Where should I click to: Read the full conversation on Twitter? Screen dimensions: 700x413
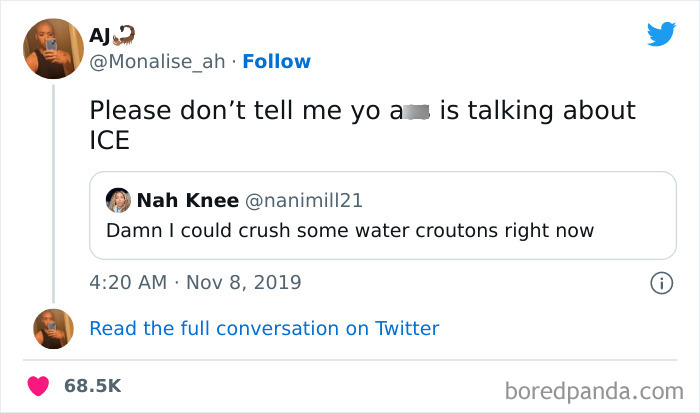pyautogui.click(x=264, y=328)
